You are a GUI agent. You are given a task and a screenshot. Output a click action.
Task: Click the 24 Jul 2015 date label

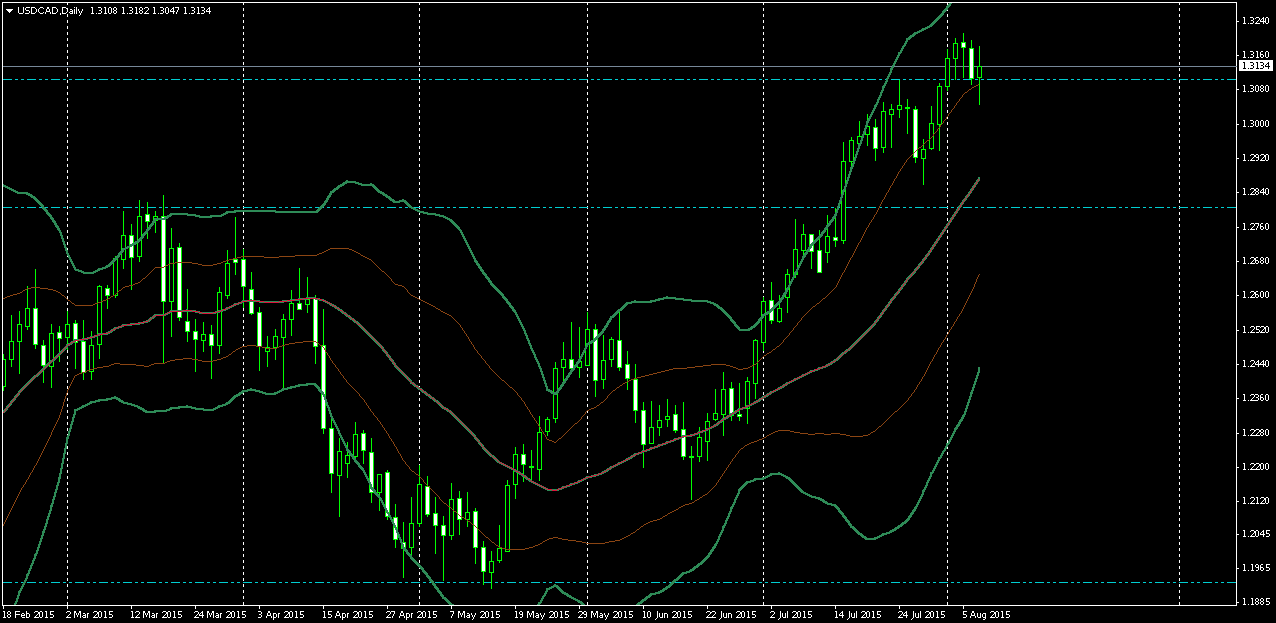tap(921, 615)
